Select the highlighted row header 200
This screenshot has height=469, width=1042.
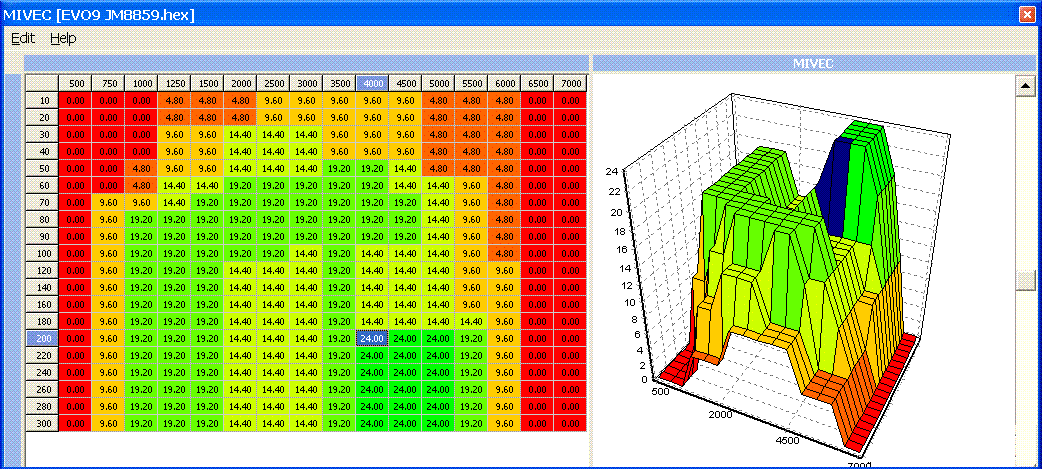point(43,338)
